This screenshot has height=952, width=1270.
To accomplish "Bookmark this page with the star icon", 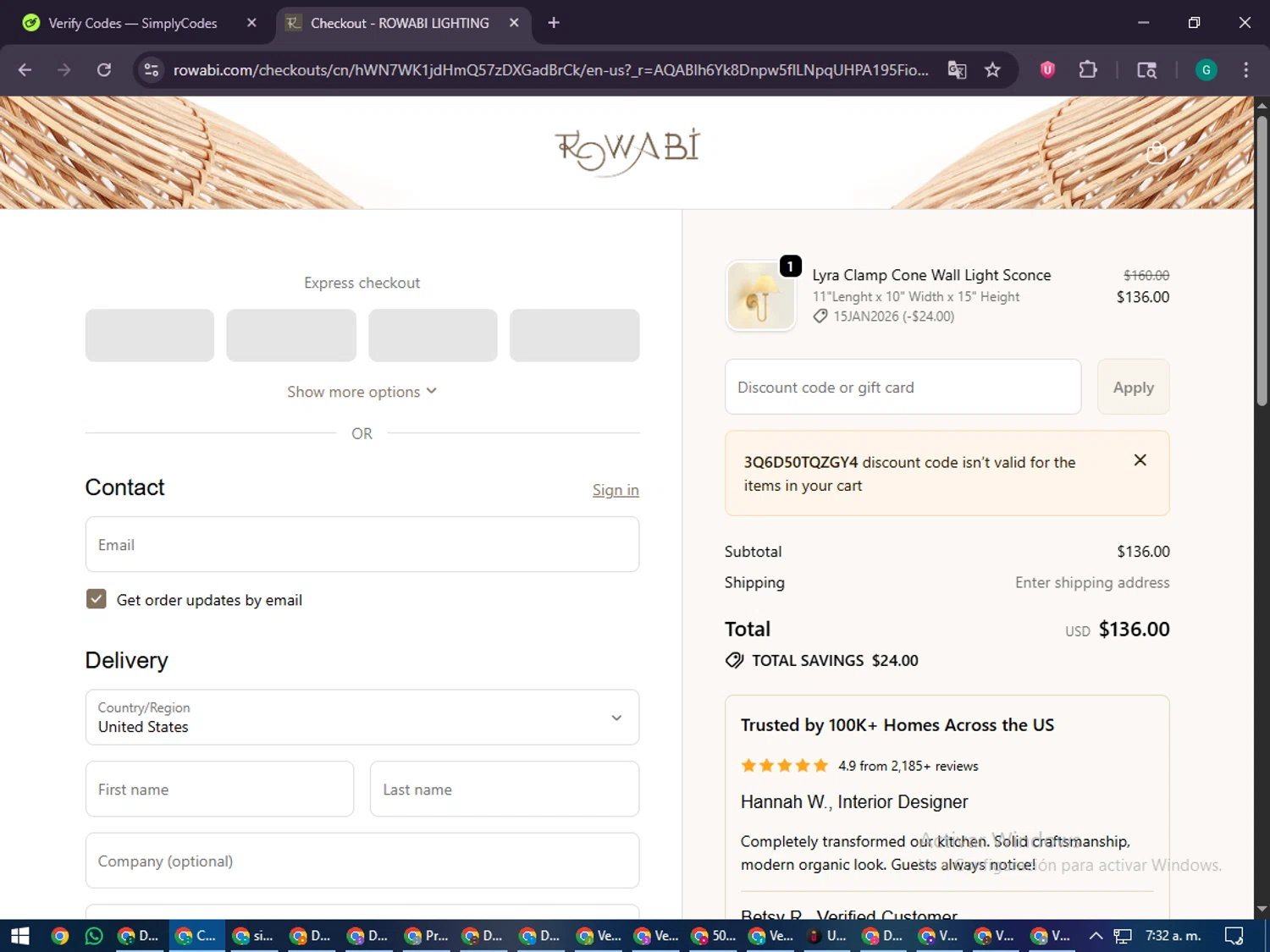I will coord(992,70).
